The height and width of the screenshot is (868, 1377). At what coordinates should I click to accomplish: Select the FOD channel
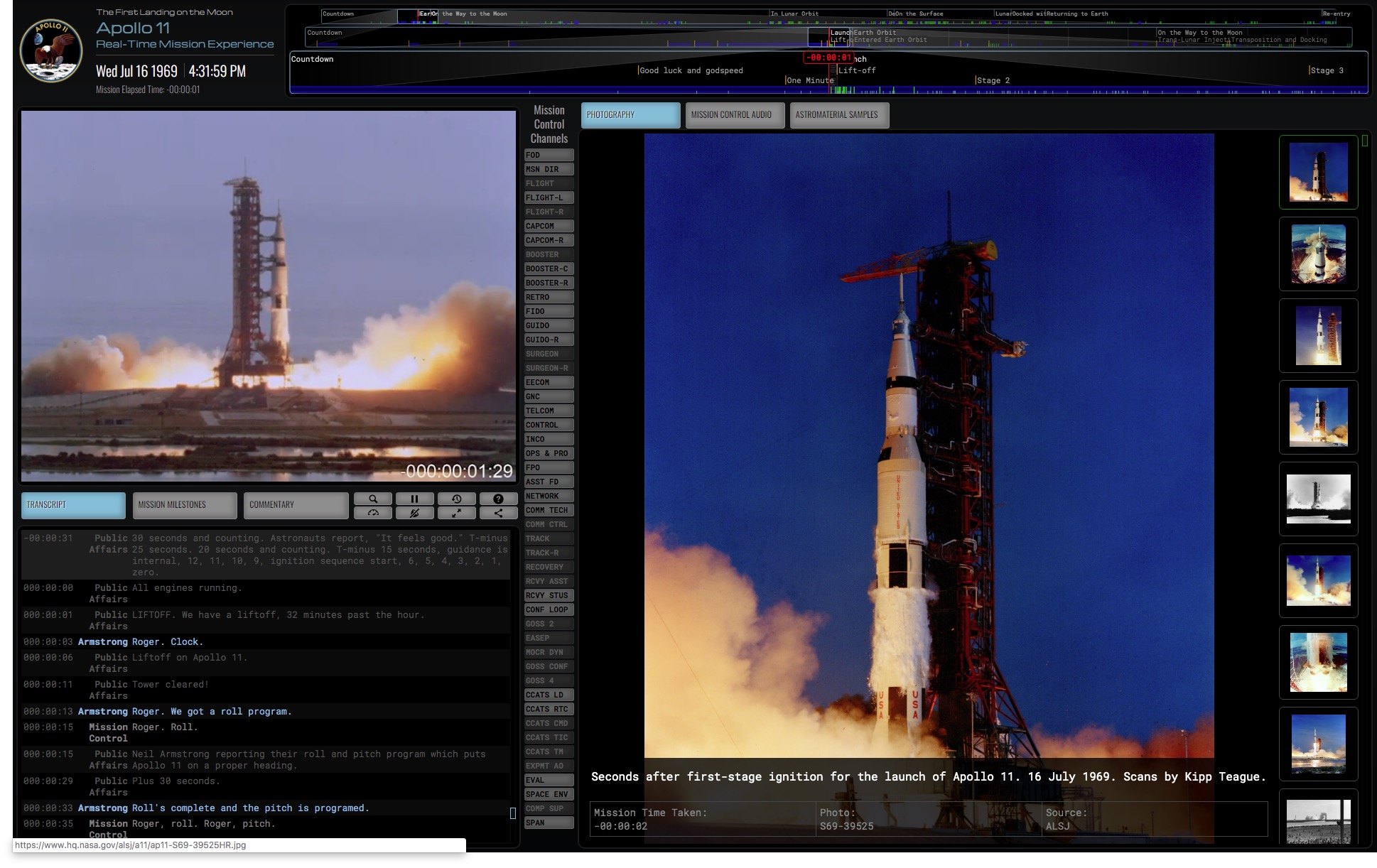coord(549,155)
